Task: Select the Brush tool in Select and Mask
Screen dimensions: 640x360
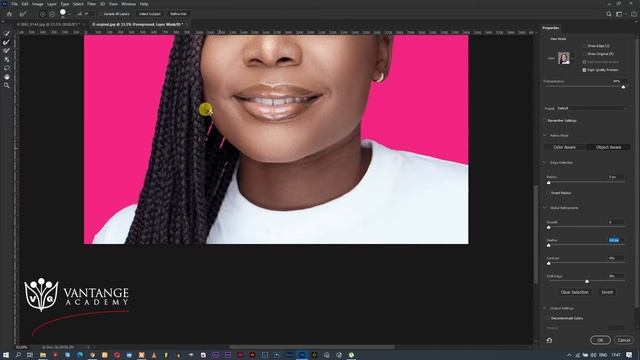Action: pos(7,51)
